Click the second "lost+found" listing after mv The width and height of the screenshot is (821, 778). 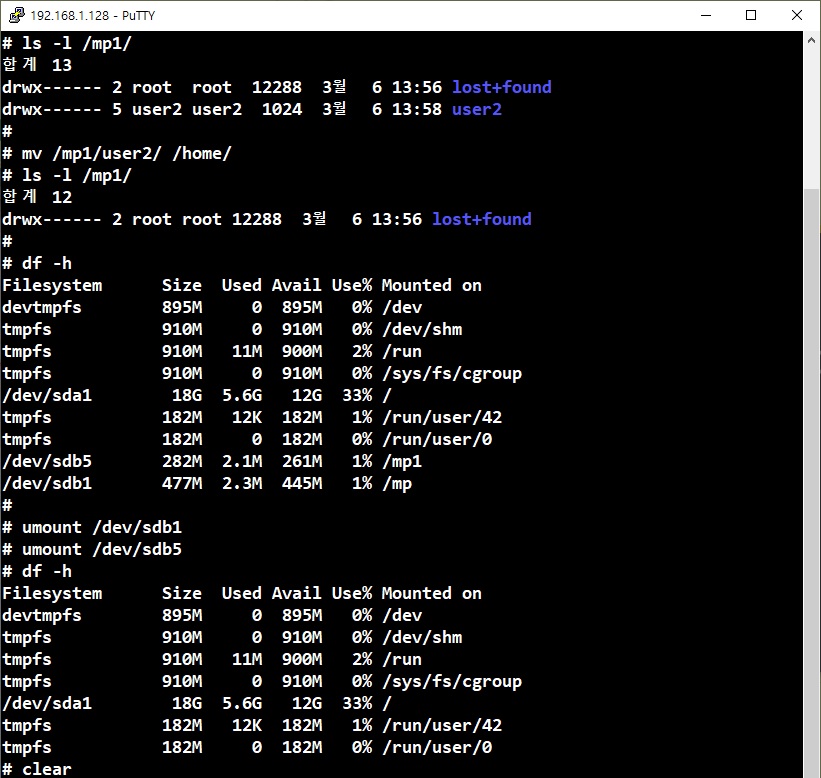coord(482,219)
